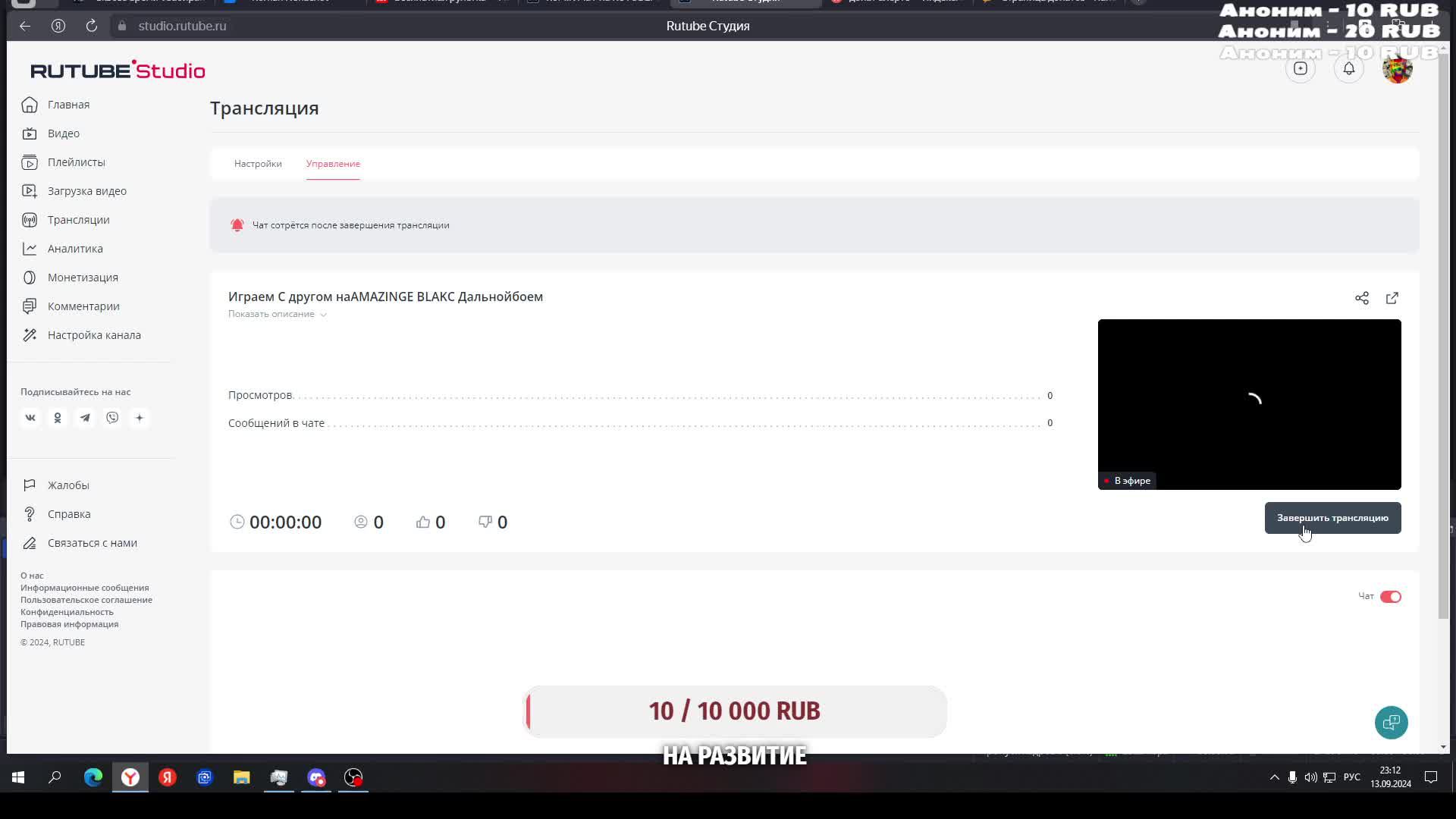1456x819 pixels.
Task: Open Windows Start menu
Action: [x=18, y=777]
